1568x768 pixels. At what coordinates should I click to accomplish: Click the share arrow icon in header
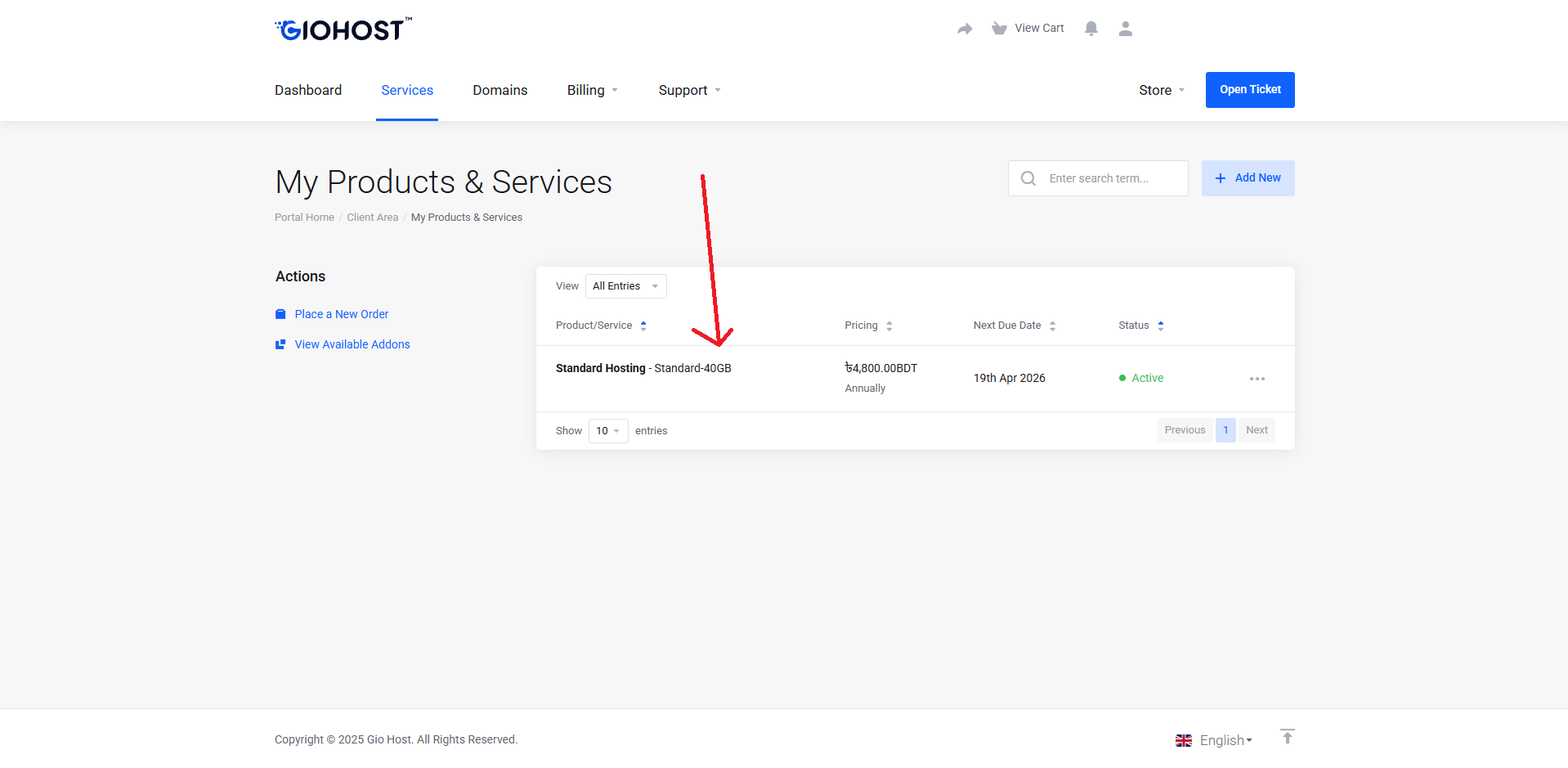(x=965, y=29)
